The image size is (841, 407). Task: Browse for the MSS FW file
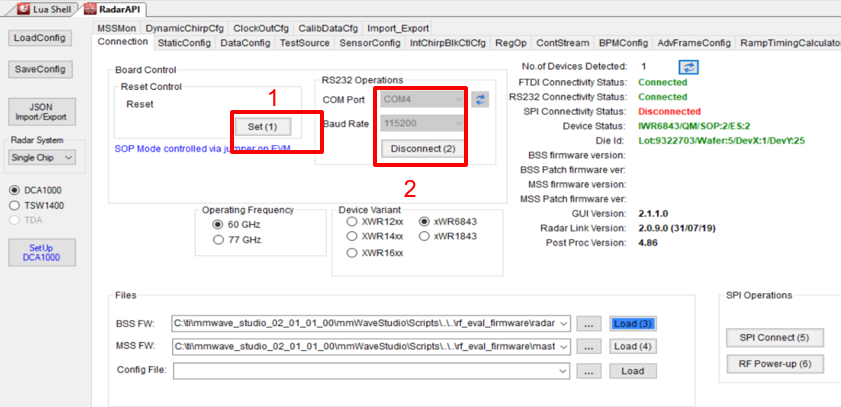click(x=589, y=347)
